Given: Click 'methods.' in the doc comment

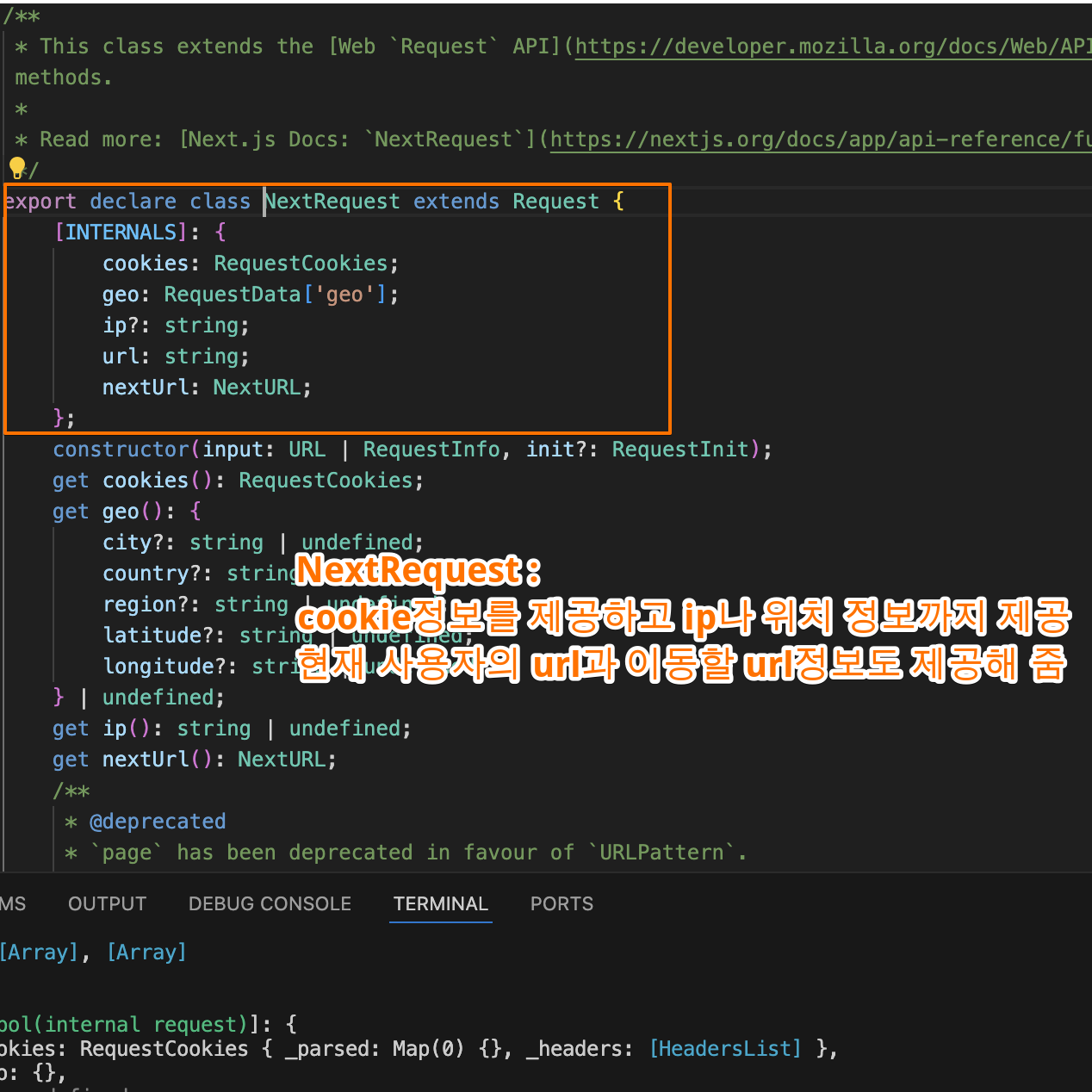Looking at the screenshot, I should pos(63,78).
